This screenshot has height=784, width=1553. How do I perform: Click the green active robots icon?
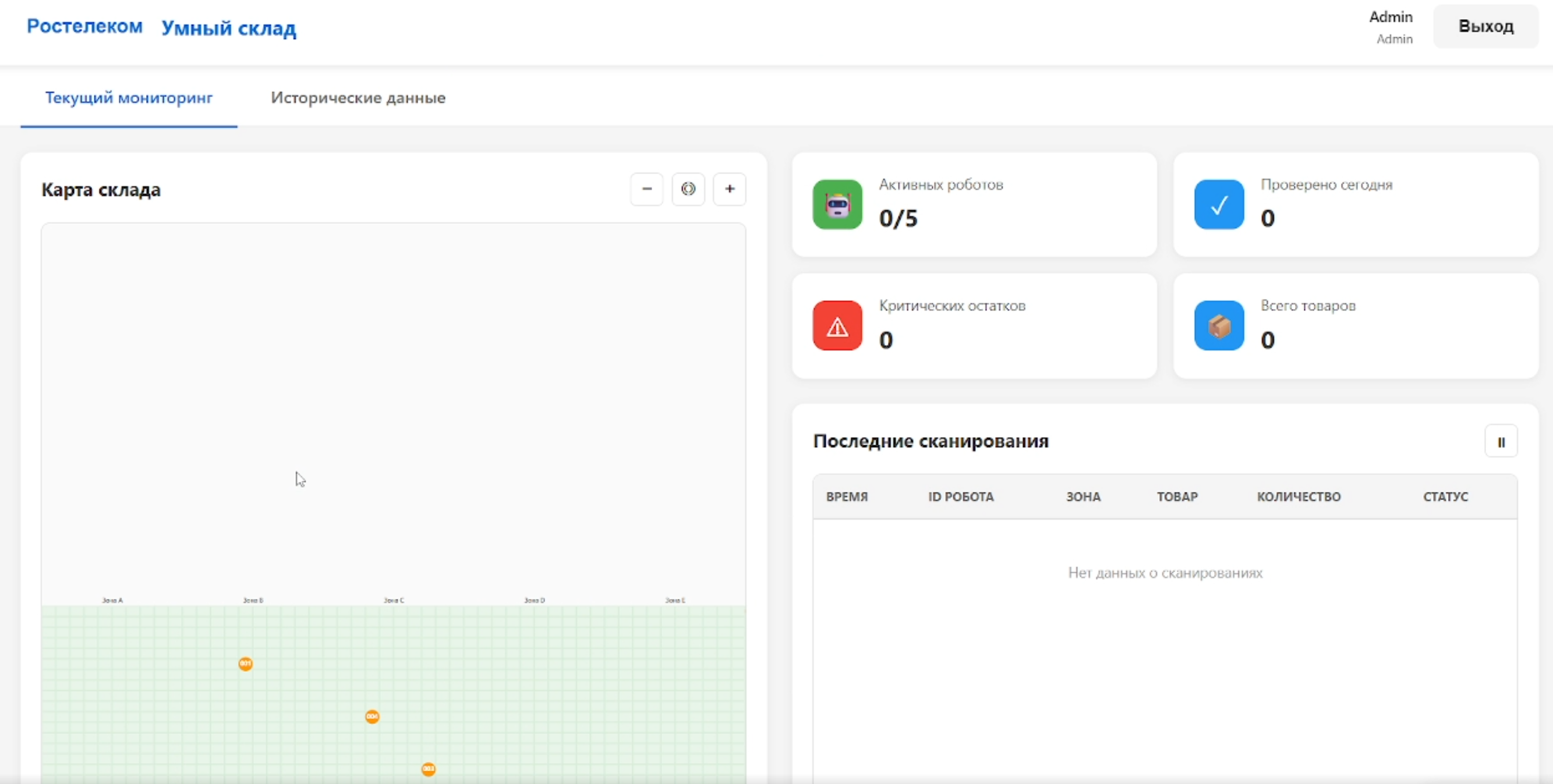tap(837, 205)
